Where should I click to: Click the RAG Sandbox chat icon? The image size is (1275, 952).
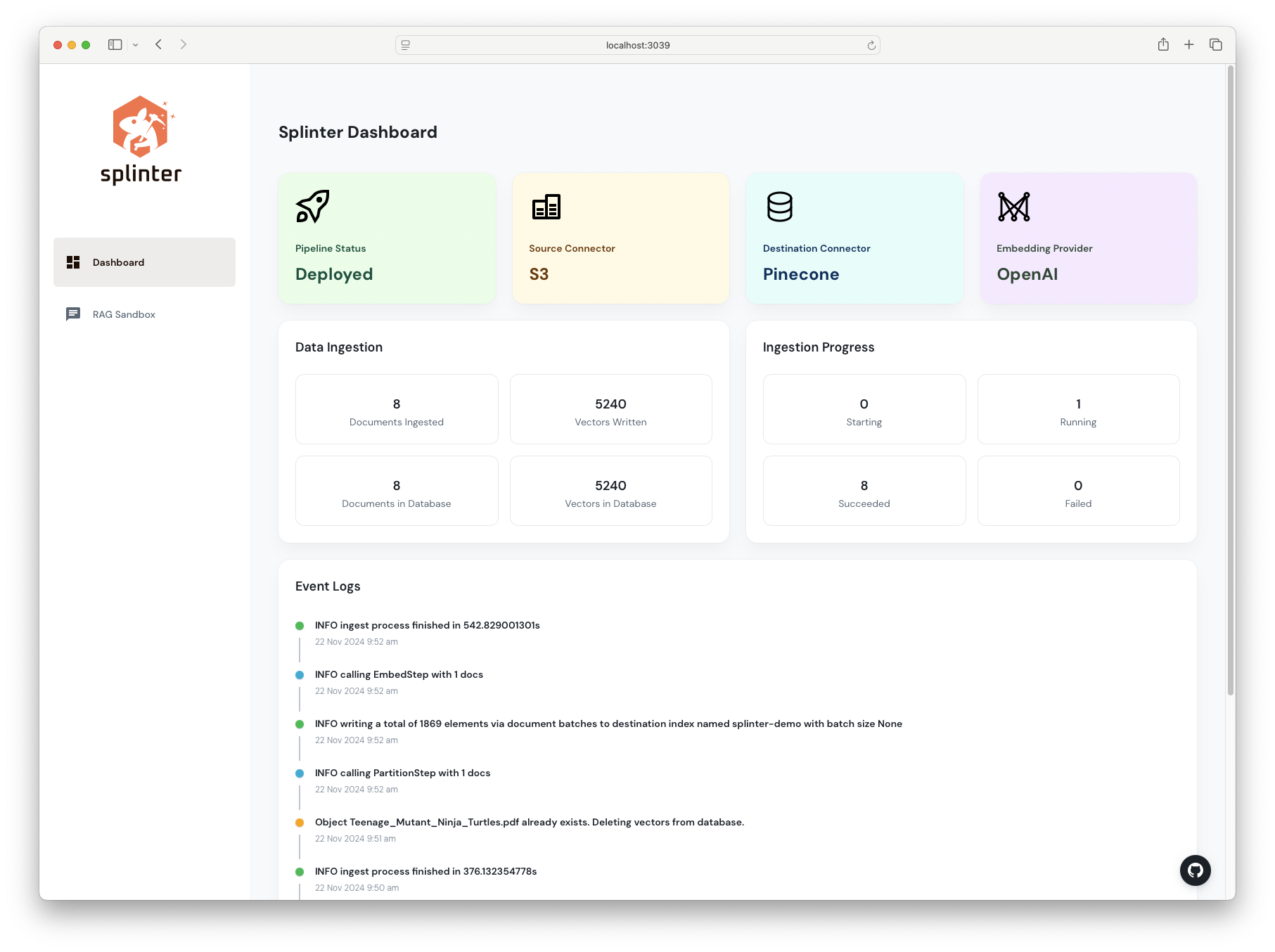(x=73, y=314)
